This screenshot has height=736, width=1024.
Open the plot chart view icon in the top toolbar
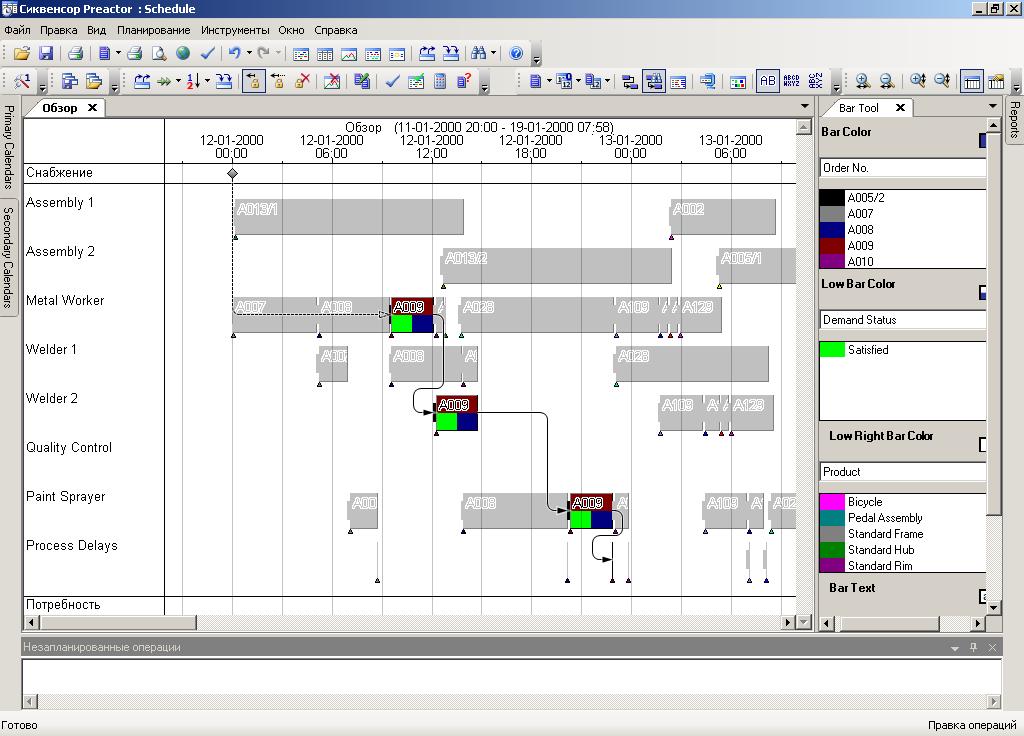pyautogui.click(x=349, y=54)
